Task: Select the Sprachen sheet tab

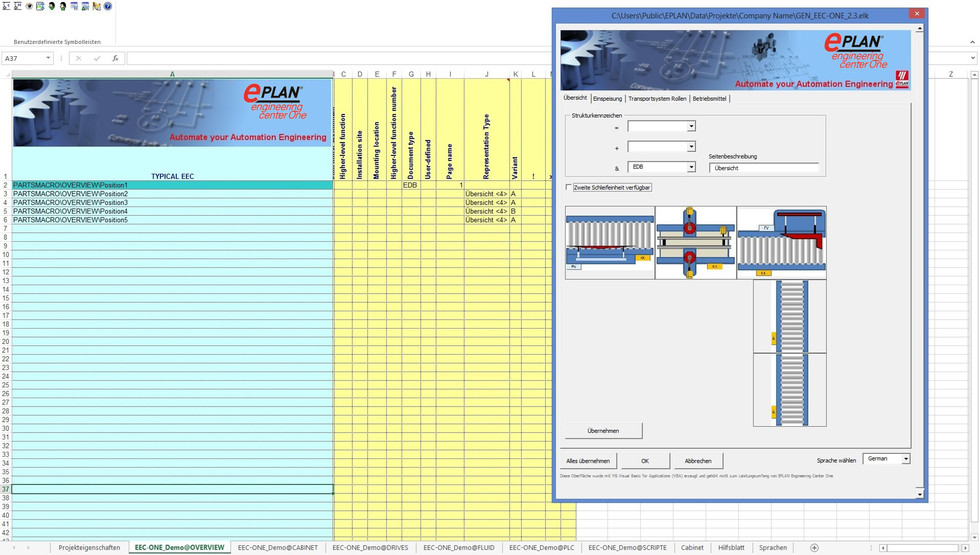Action: coord(773,548)
